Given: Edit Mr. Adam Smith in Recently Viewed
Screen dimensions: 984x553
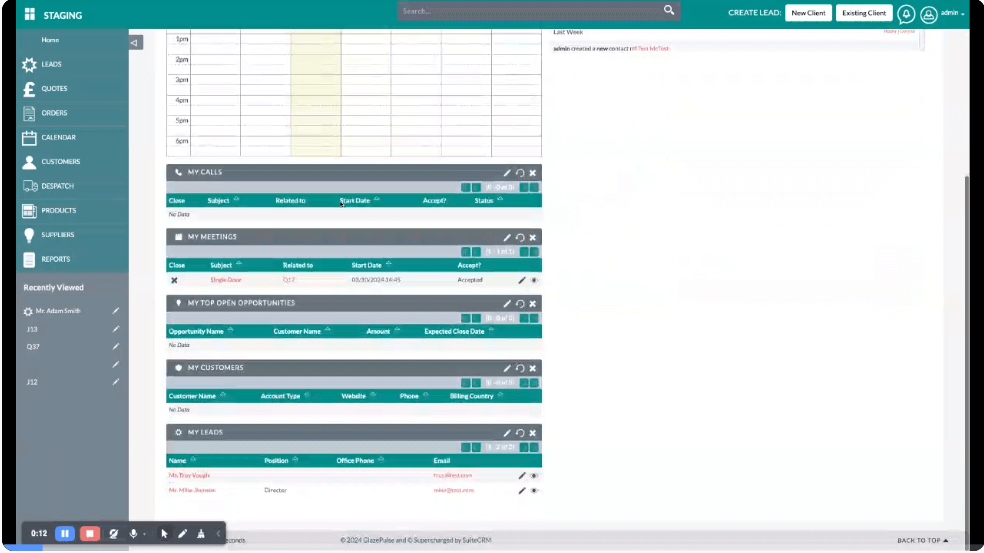Looking at the screenshot, I should [115, 311].
